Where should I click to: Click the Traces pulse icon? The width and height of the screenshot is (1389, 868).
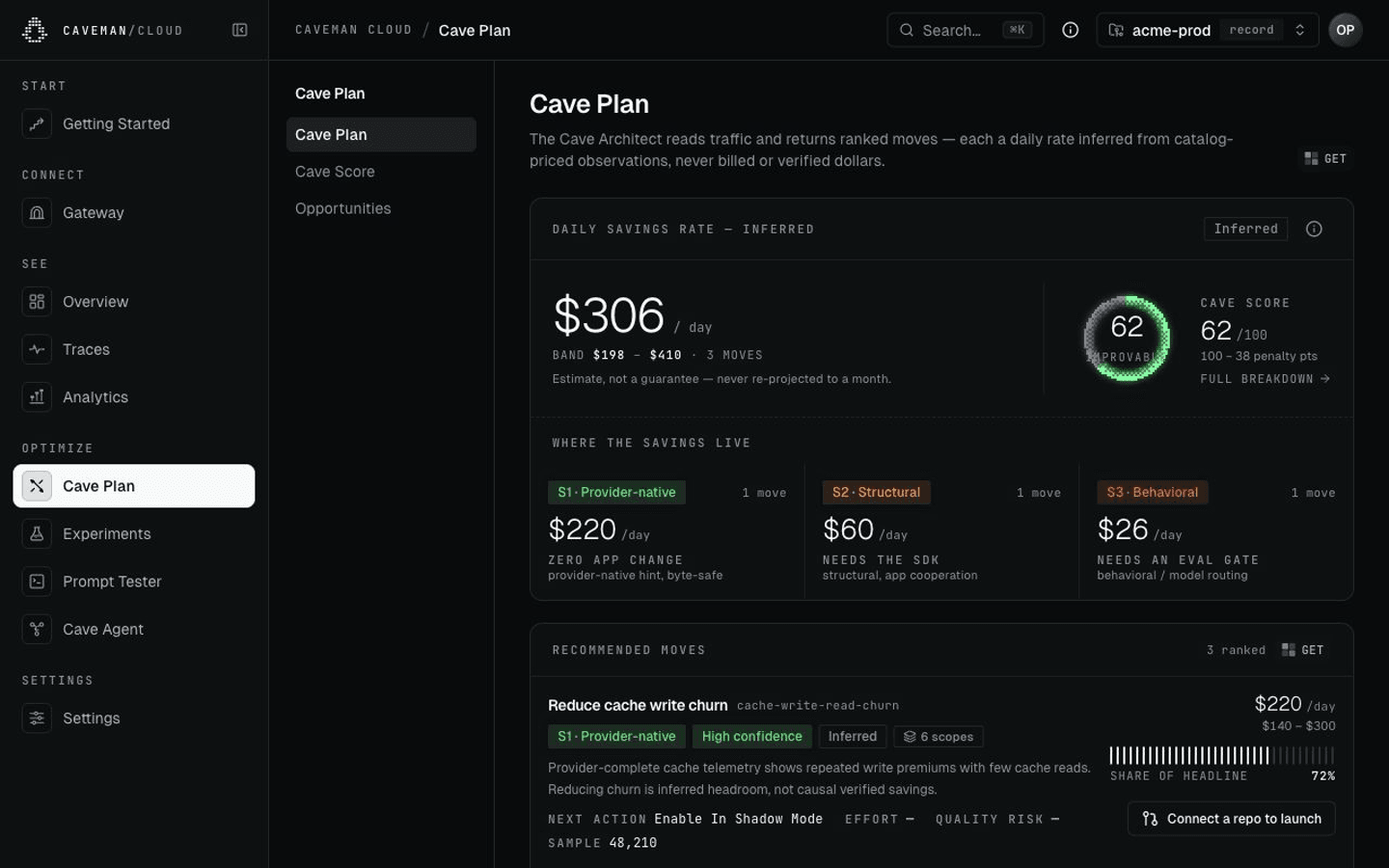point(37,349)
